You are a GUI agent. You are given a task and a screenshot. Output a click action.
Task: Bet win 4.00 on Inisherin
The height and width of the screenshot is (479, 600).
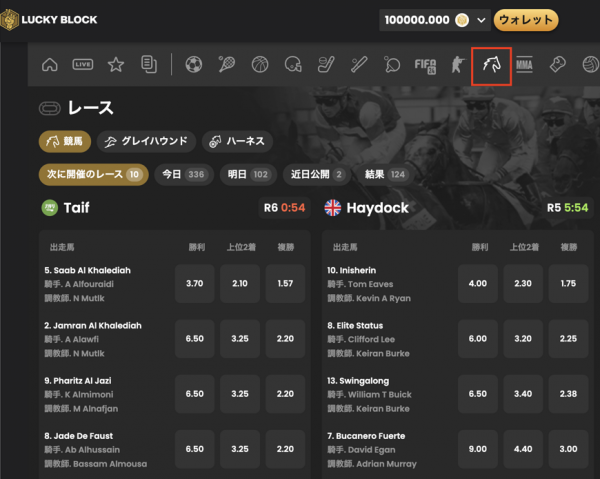pyautogui.click(x=478, y=283)
